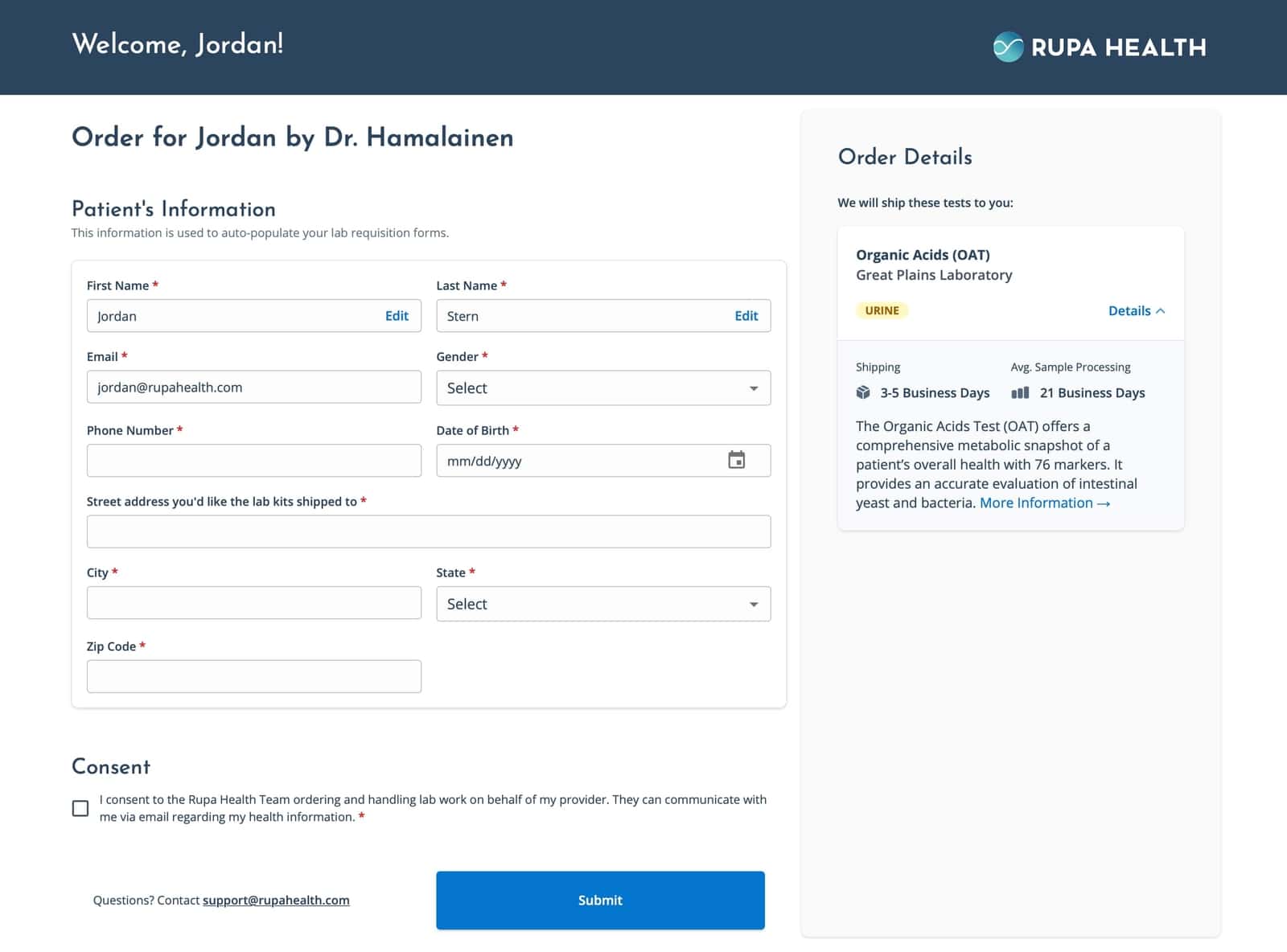1287x952 pixels.
Task: Click the URINE sample type badge
Action: pos(882,310)
